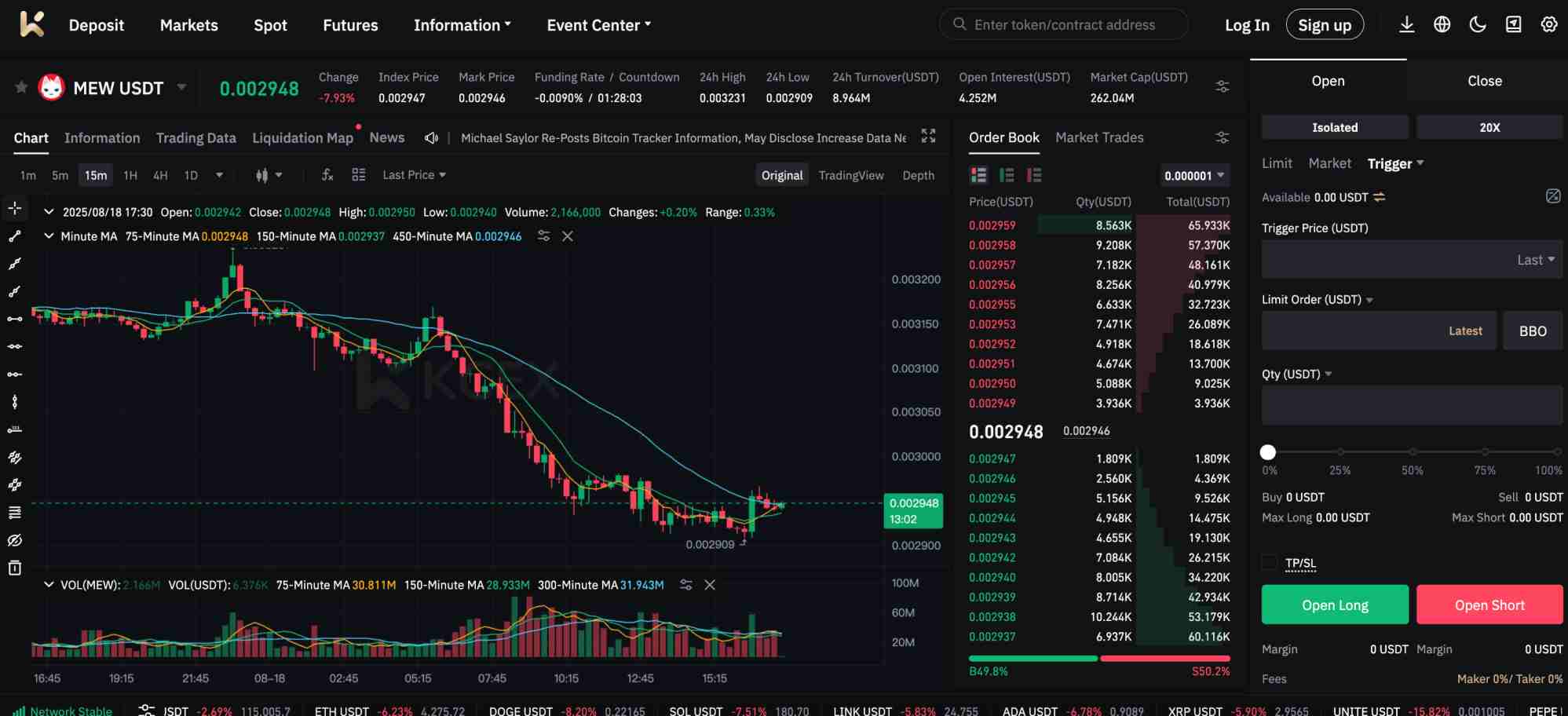Open the language globe icon
This screenshot has width=1568, height=716.
(1442, 24)
